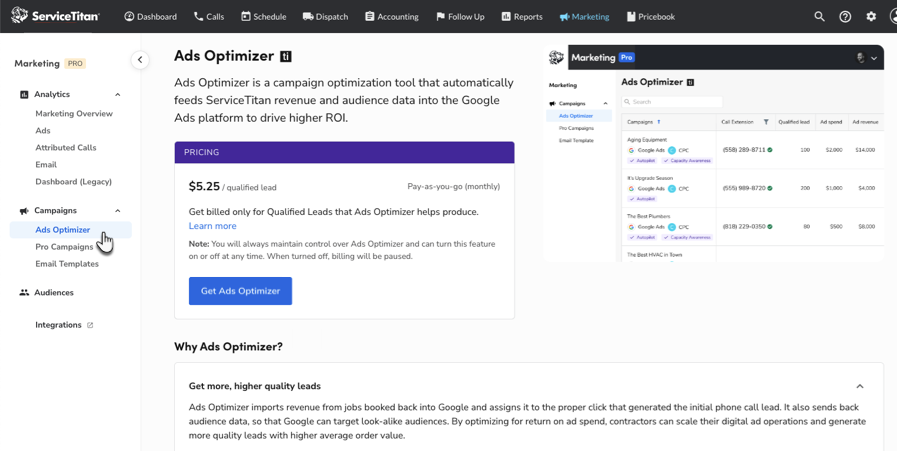The width and height of the screenshot is (897, 451).
Task: Click the Follow Up flag icon
Action: [x=440, y=17]
